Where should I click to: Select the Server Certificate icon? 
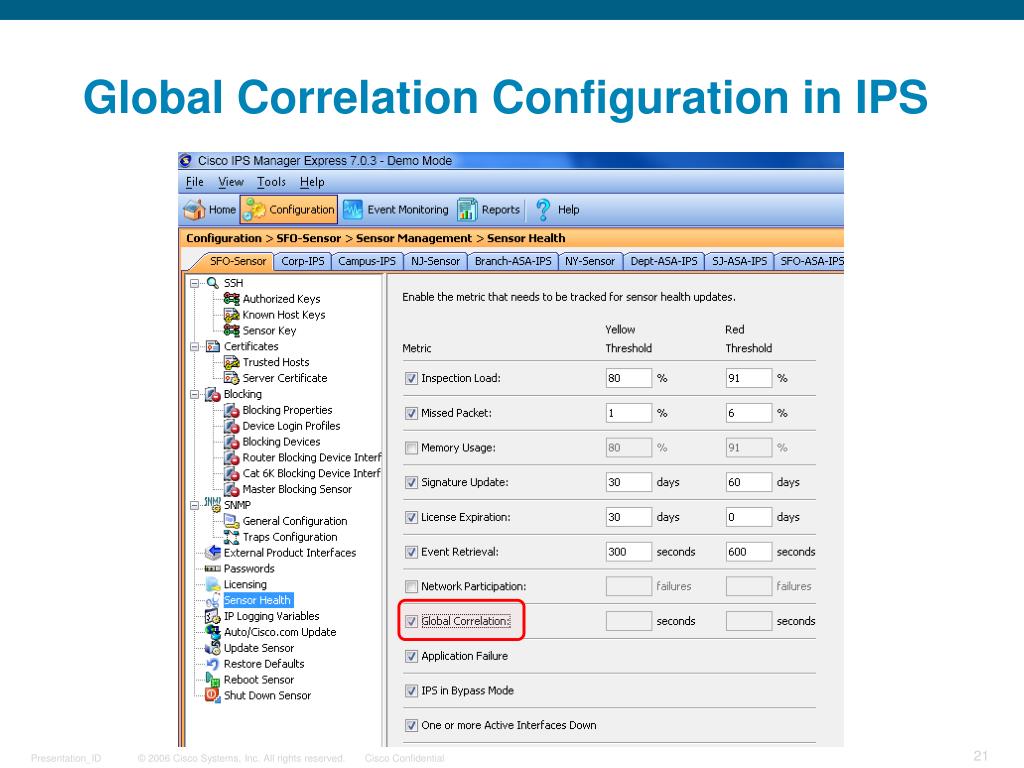click(231, 378)
